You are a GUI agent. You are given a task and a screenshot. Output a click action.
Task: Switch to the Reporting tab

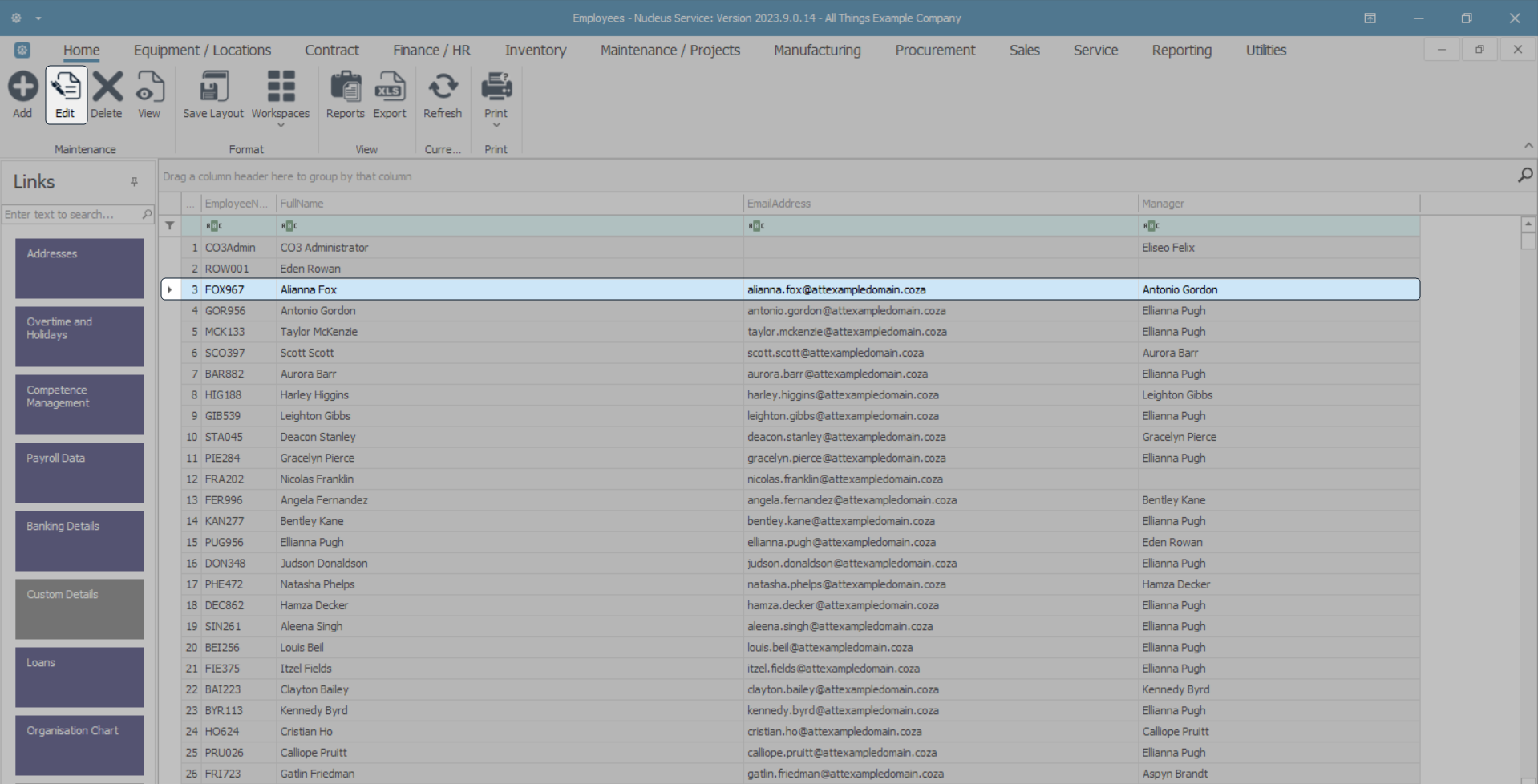(1182, 50)
